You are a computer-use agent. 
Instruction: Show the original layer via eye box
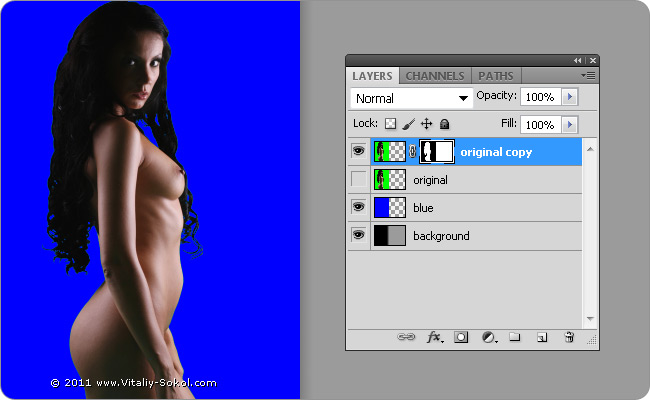click(359, 179)
